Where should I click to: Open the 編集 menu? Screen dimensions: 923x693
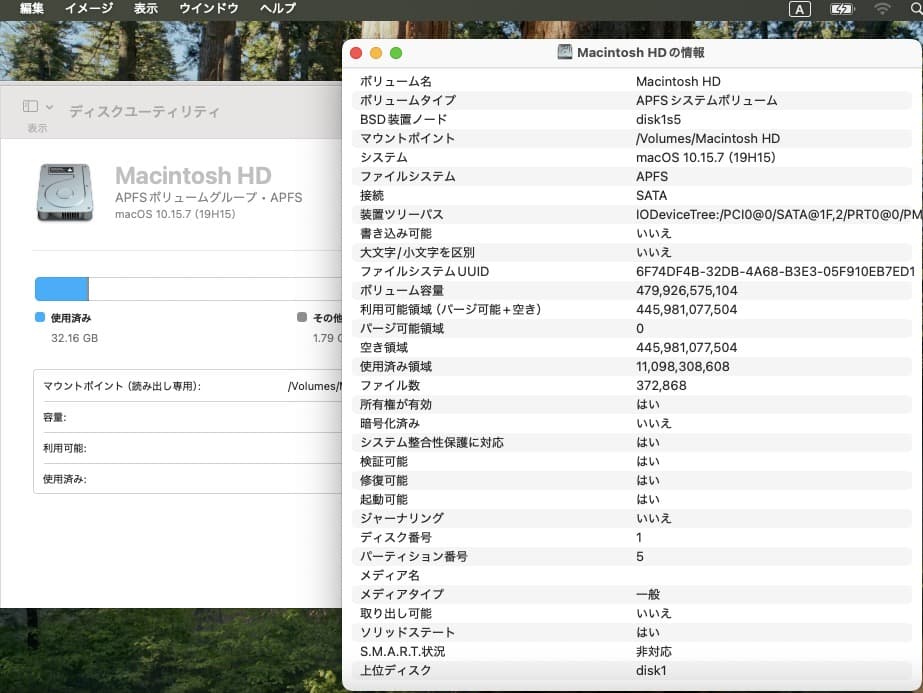29,8
